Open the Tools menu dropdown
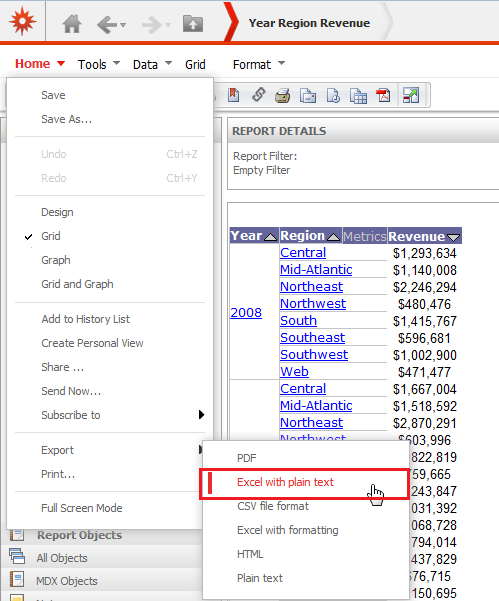Image resolution: width=499 pixels, height=601 pixels. tap(99, 64)
